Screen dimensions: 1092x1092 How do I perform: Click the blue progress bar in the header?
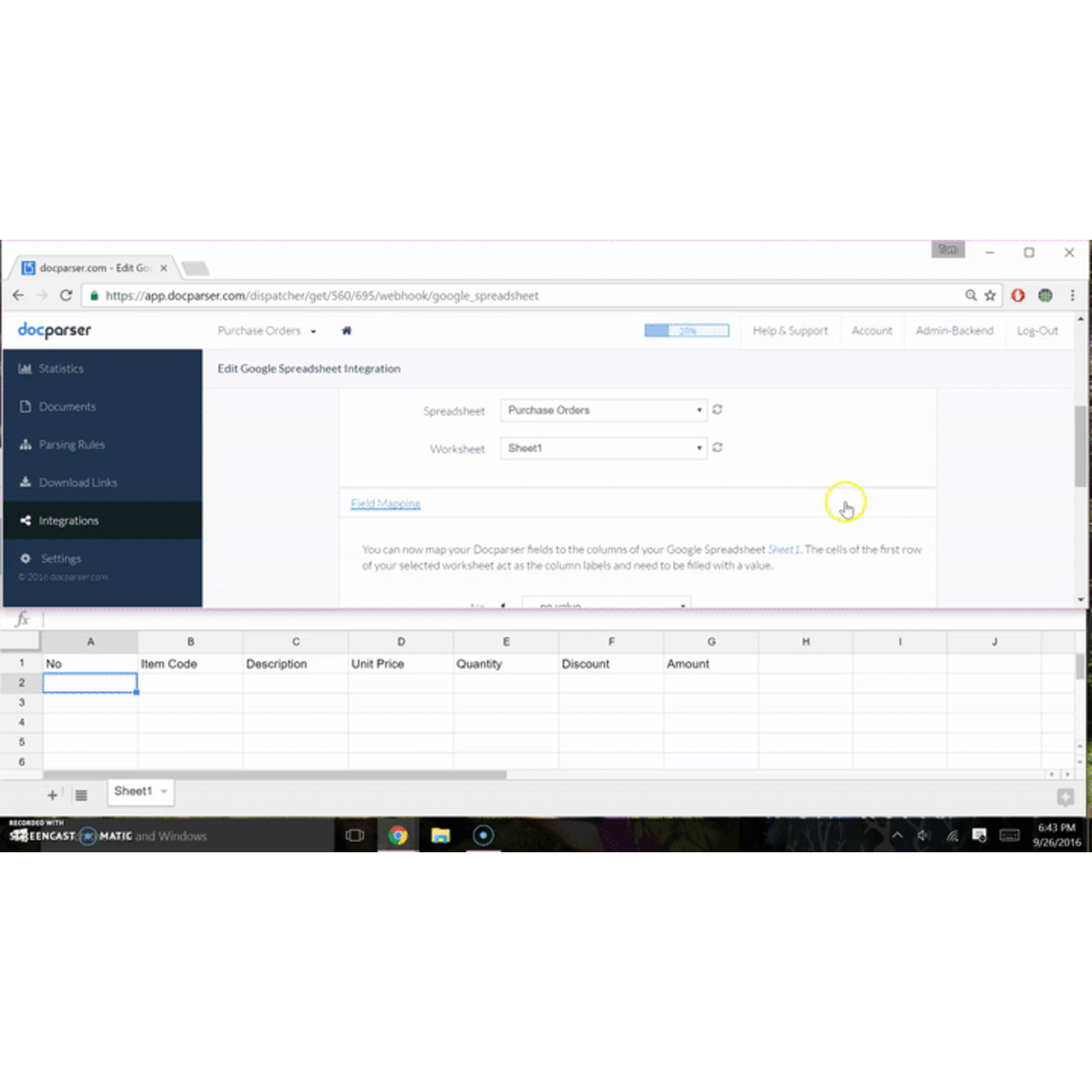[x=687, y=330]
